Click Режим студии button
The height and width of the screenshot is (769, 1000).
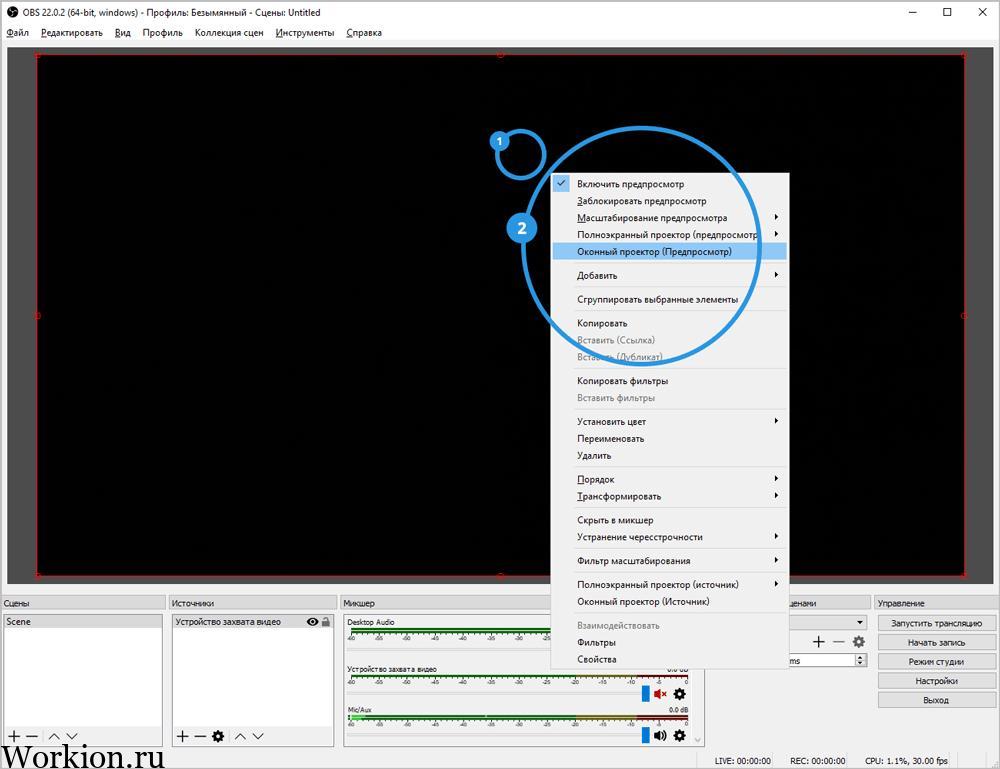coord(936,661)
